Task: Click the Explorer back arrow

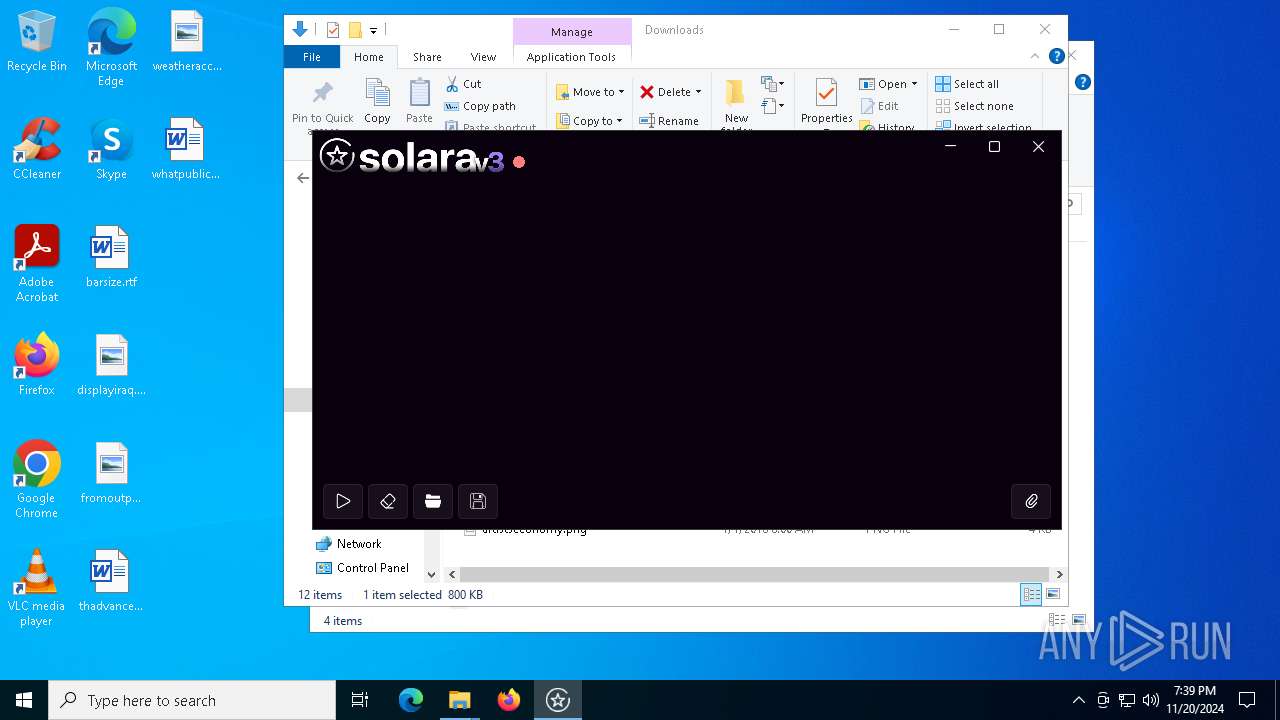Action: 303,178
